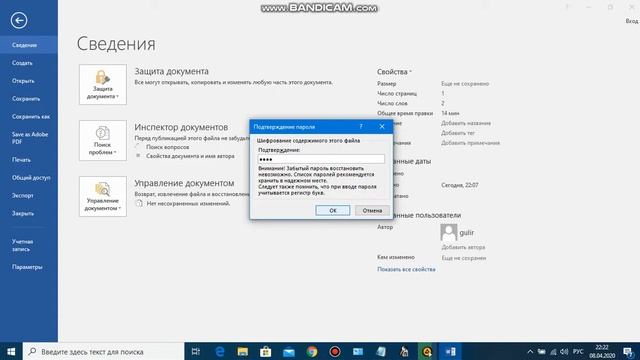The image size is (640, 360).
Task: Switch to Word in taskbar
Action: [x=451, y=351]
